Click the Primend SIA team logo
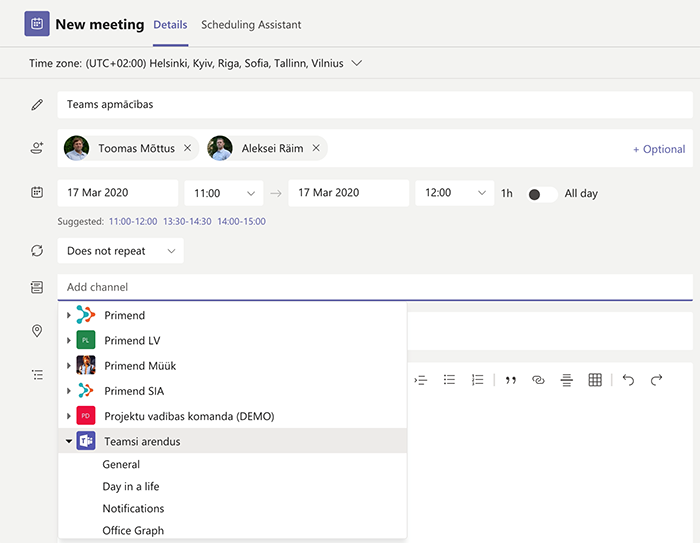The image size is (700, 543). point(86,391)
